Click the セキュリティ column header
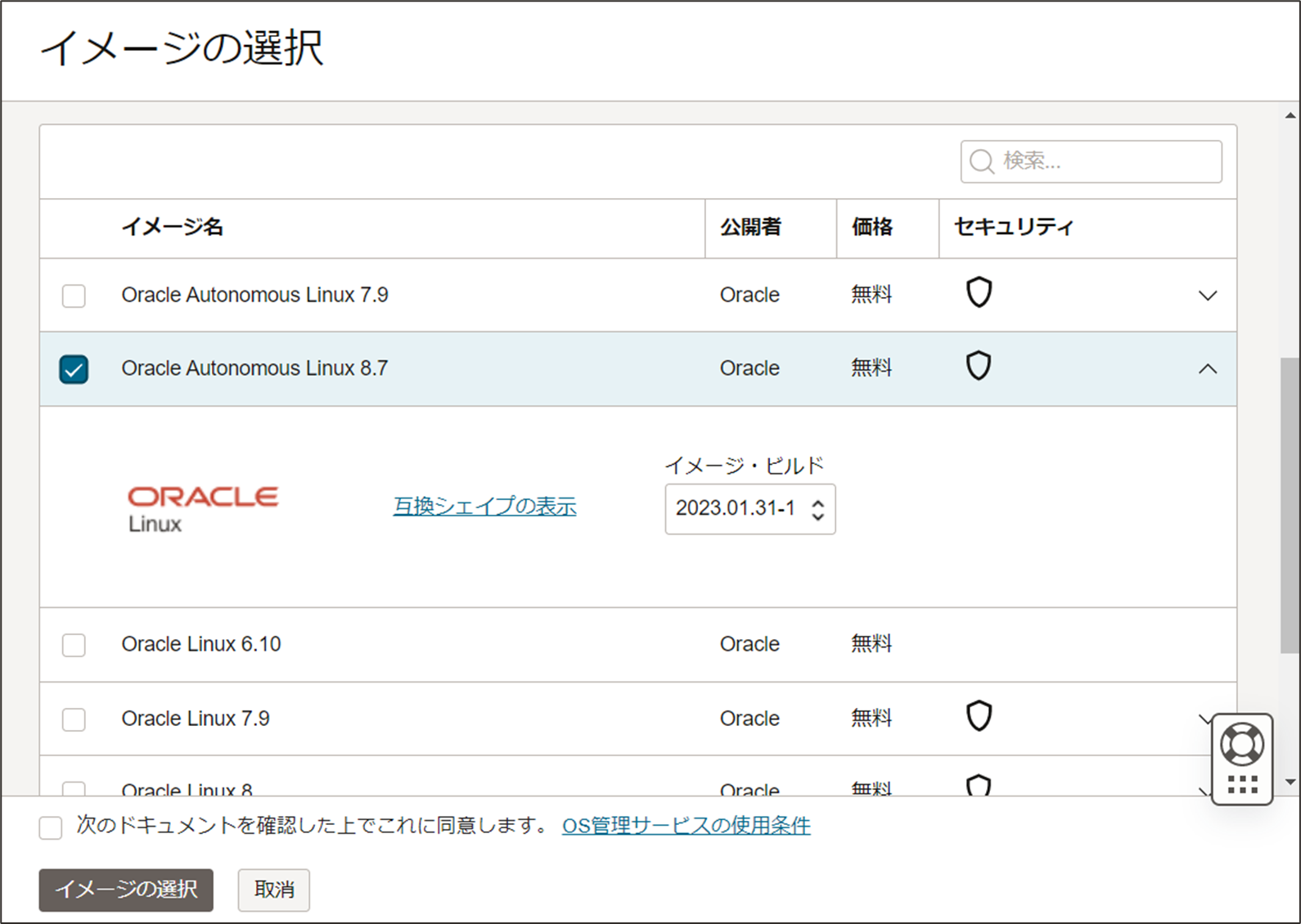The image size is (1301, 924). [1013, 227]
